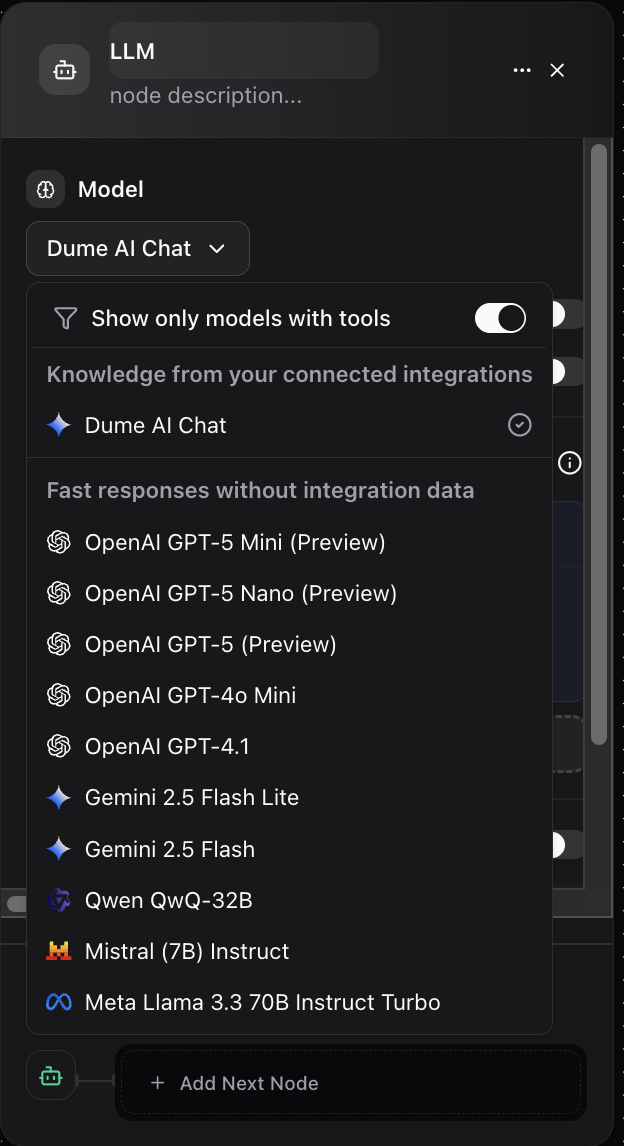Click the Add Next Node button
The image size is (624, 1146).
pyautogui.click(x=350, y=1083)
